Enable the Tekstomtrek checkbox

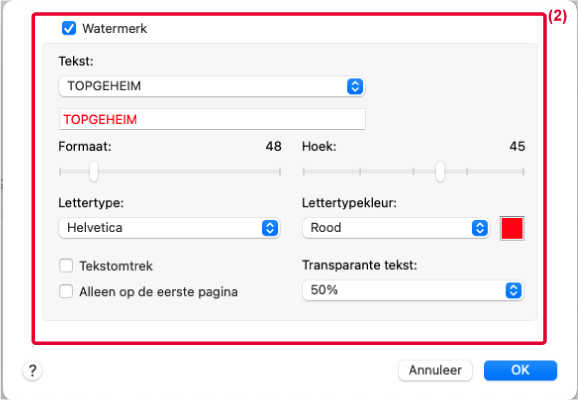(x=66, y=265)
